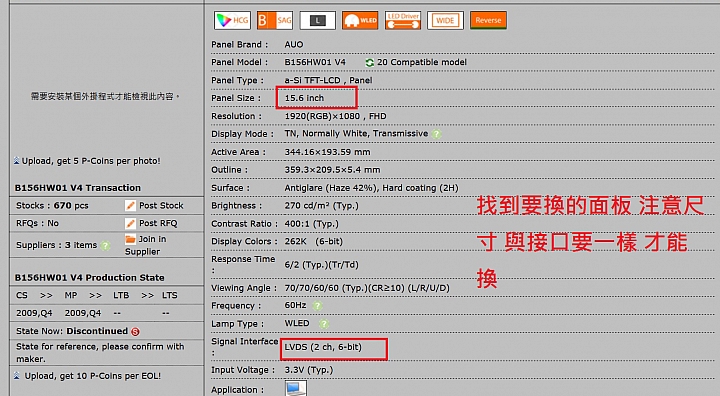Screen dimensions: 720x396
Task: Select the 400:1 contrast ratio value
Action: [x=311, y=224]
